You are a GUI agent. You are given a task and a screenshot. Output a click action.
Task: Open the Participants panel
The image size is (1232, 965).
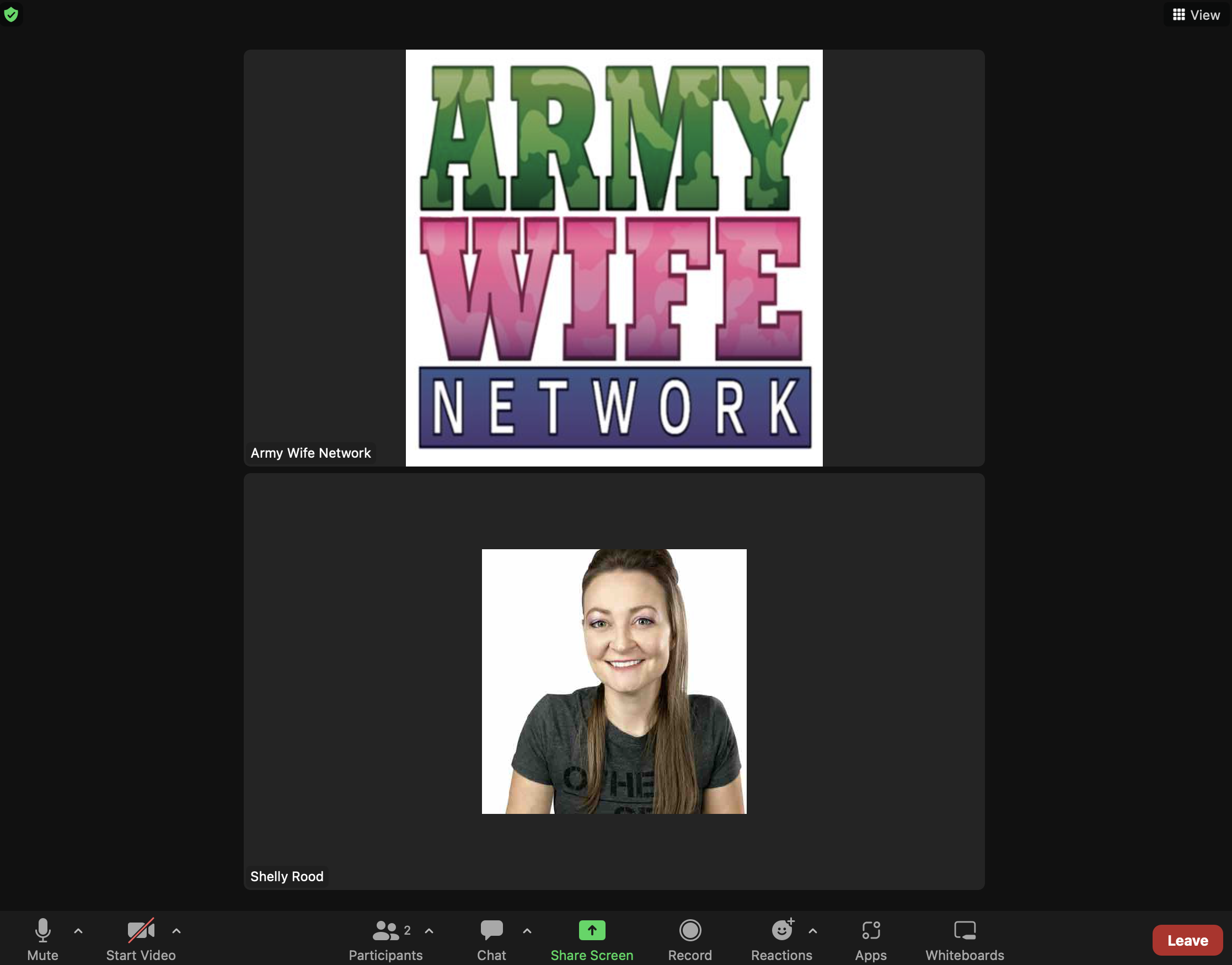(x=385, y=940)
